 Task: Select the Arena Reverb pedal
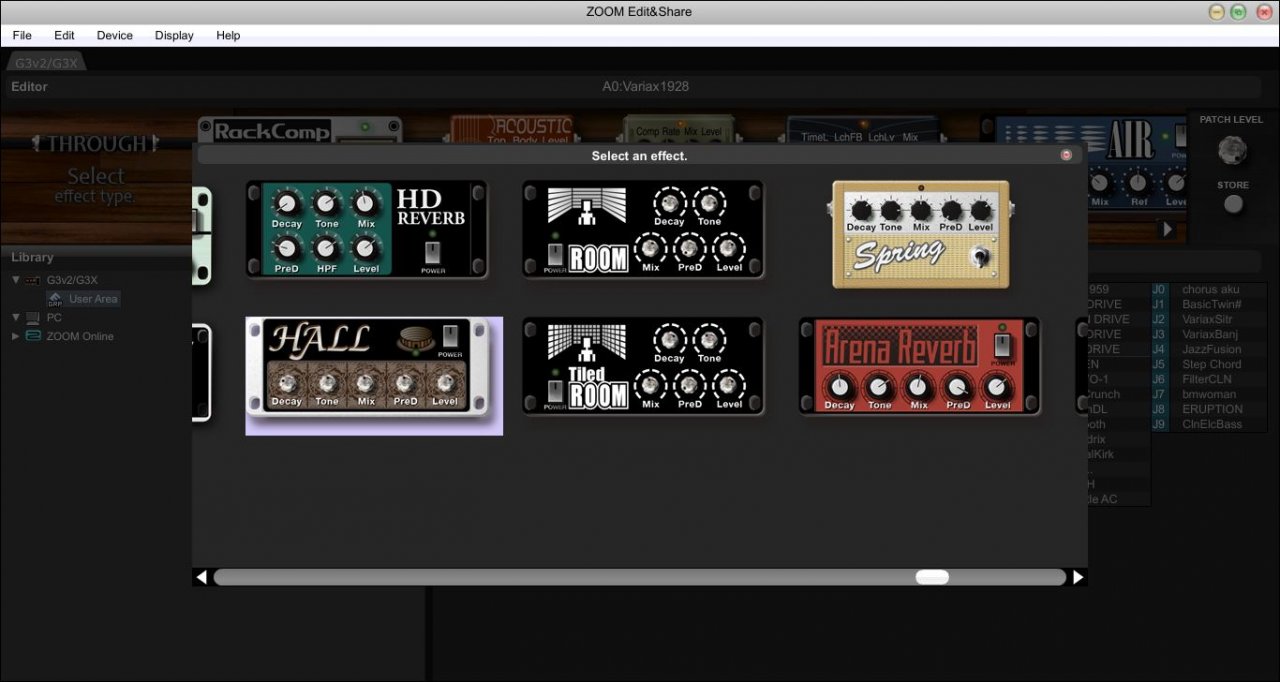pos(919,366)
